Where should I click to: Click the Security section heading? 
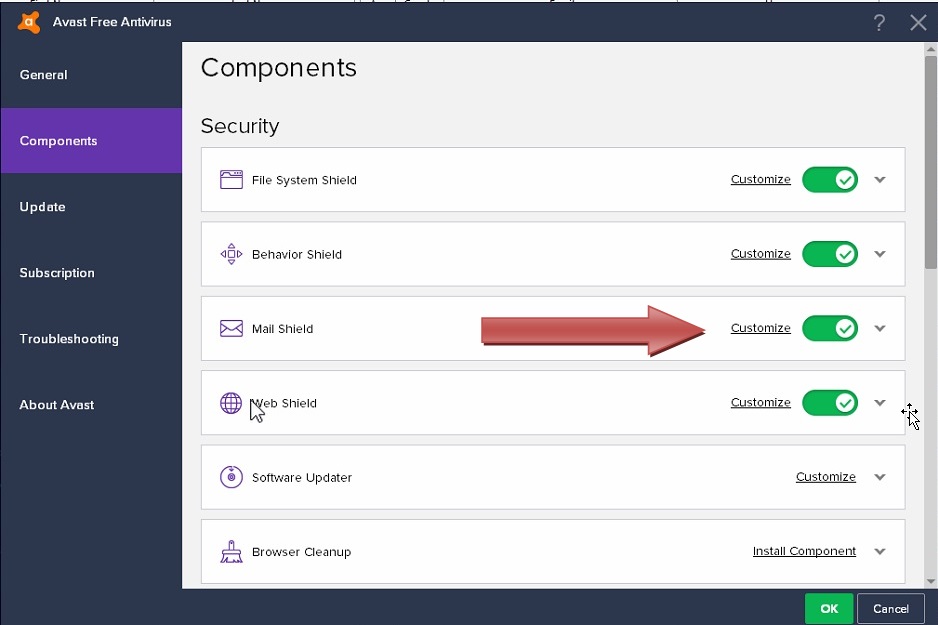point(240,126)
